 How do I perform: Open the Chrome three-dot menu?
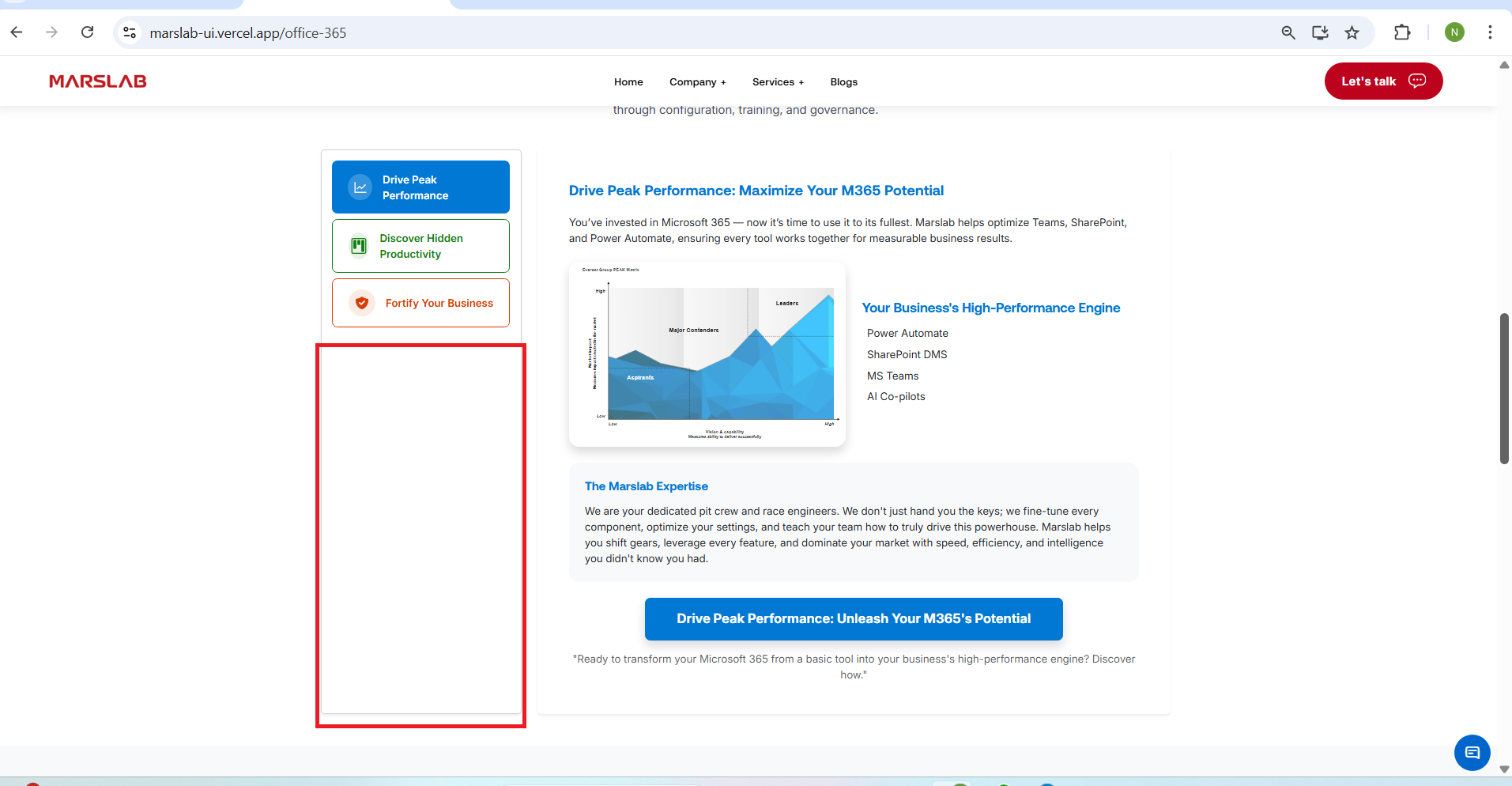(1490, 32)
